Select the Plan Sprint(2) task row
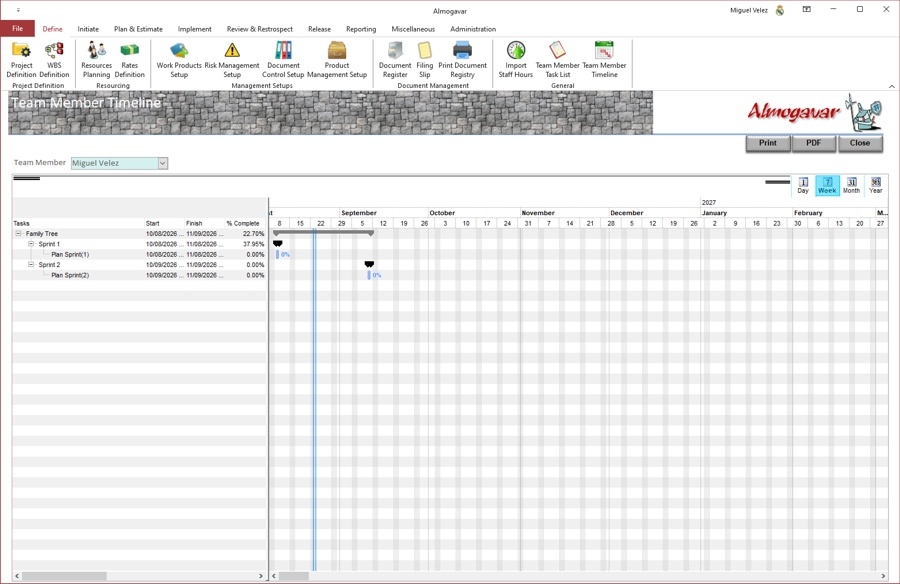 click(x=140, y=275)
